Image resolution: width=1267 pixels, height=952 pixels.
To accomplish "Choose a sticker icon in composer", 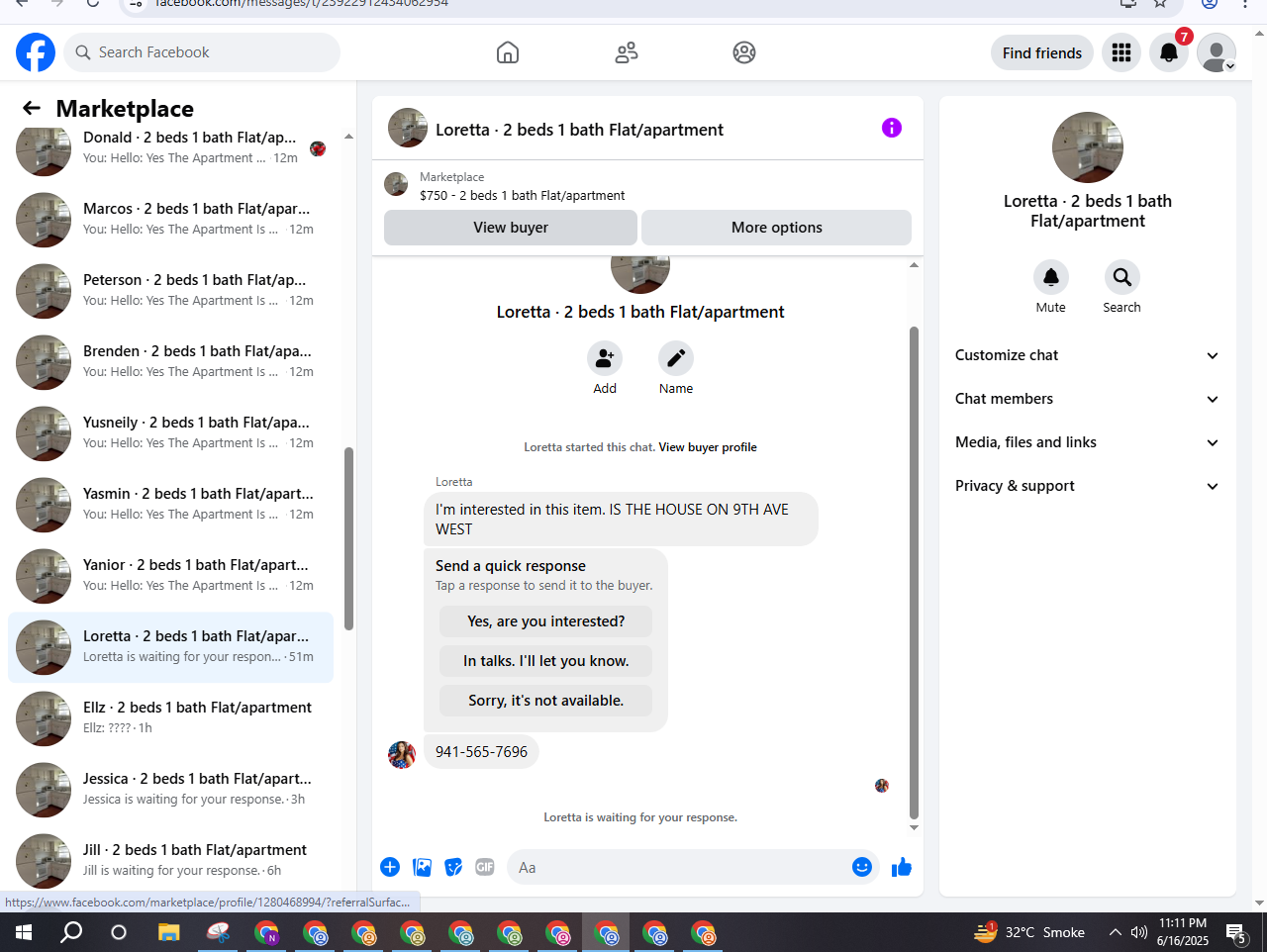I will point(453,867).
